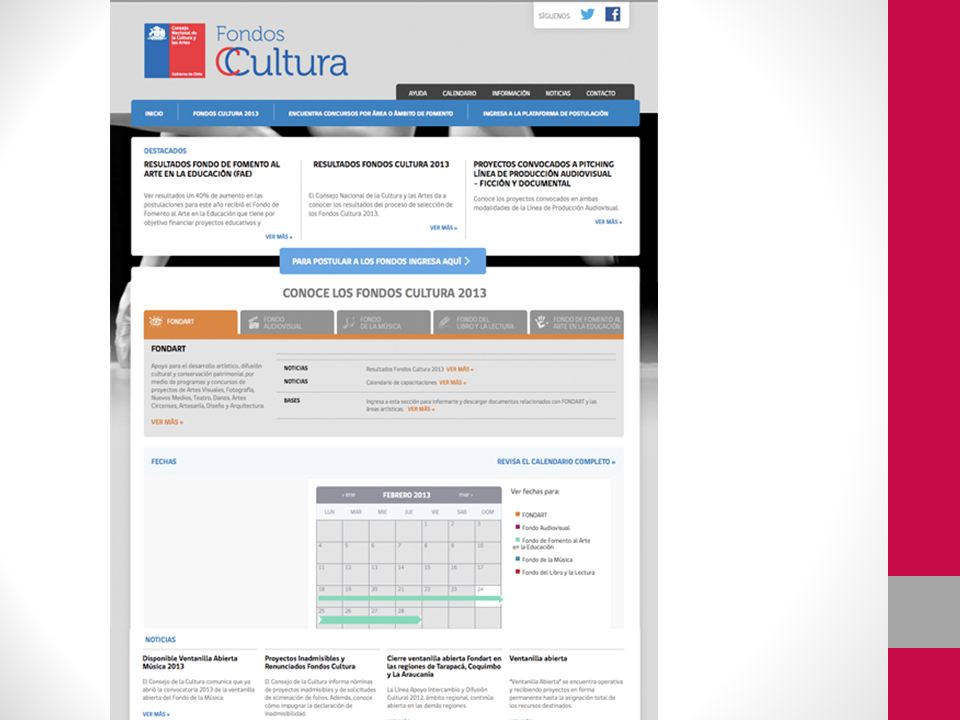
Task: Open Ver más under Resultados FAE
Action: coord(279,237)
